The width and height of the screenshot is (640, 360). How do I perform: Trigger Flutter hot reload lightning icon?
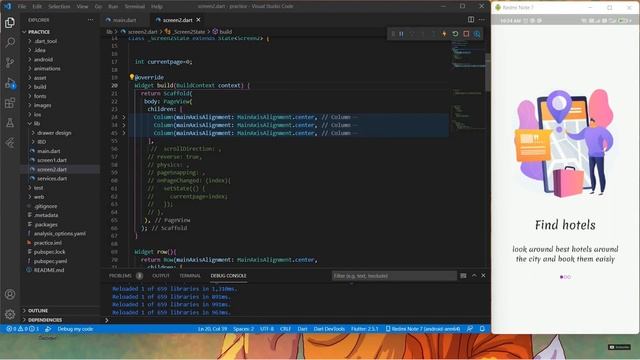(x=444, y=34)
